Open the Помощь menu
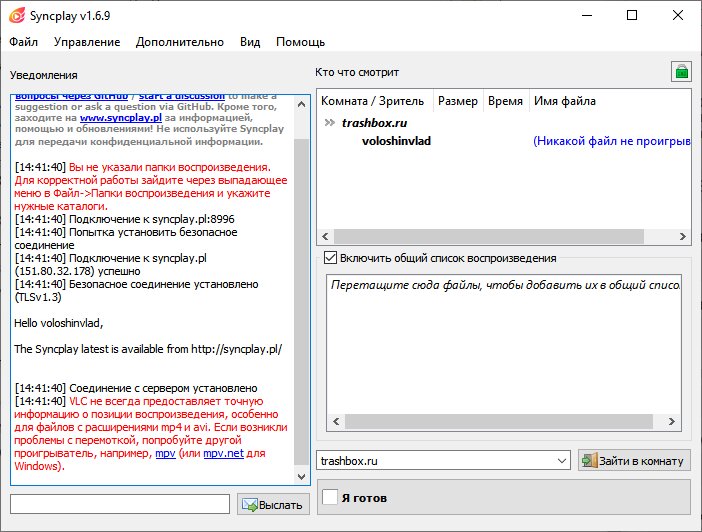Image resolution: width=702 pixels, height=532 pixels. (x=300, y=42)
